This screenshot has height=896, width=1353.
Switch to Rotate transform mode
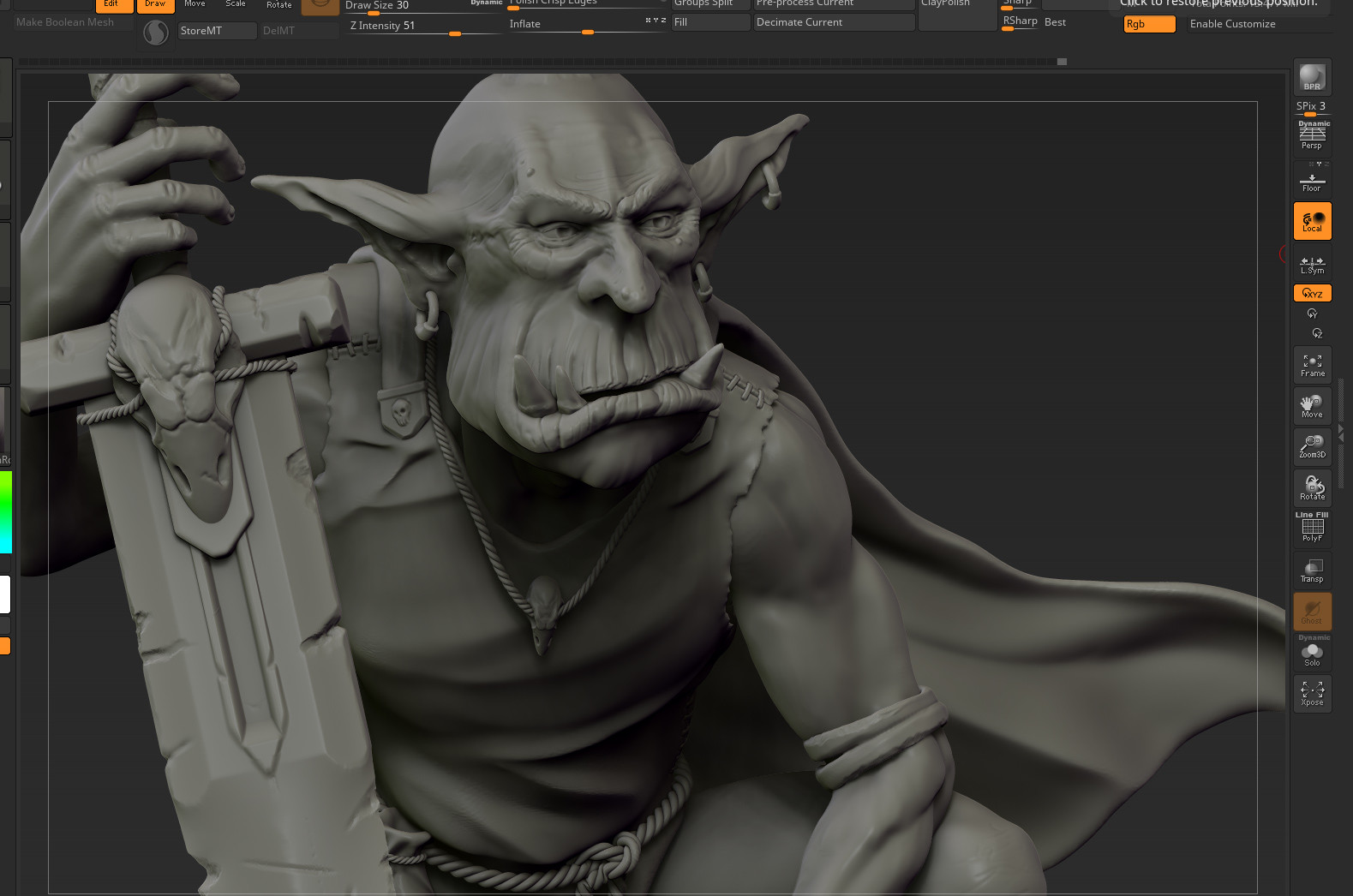(278, 5)
